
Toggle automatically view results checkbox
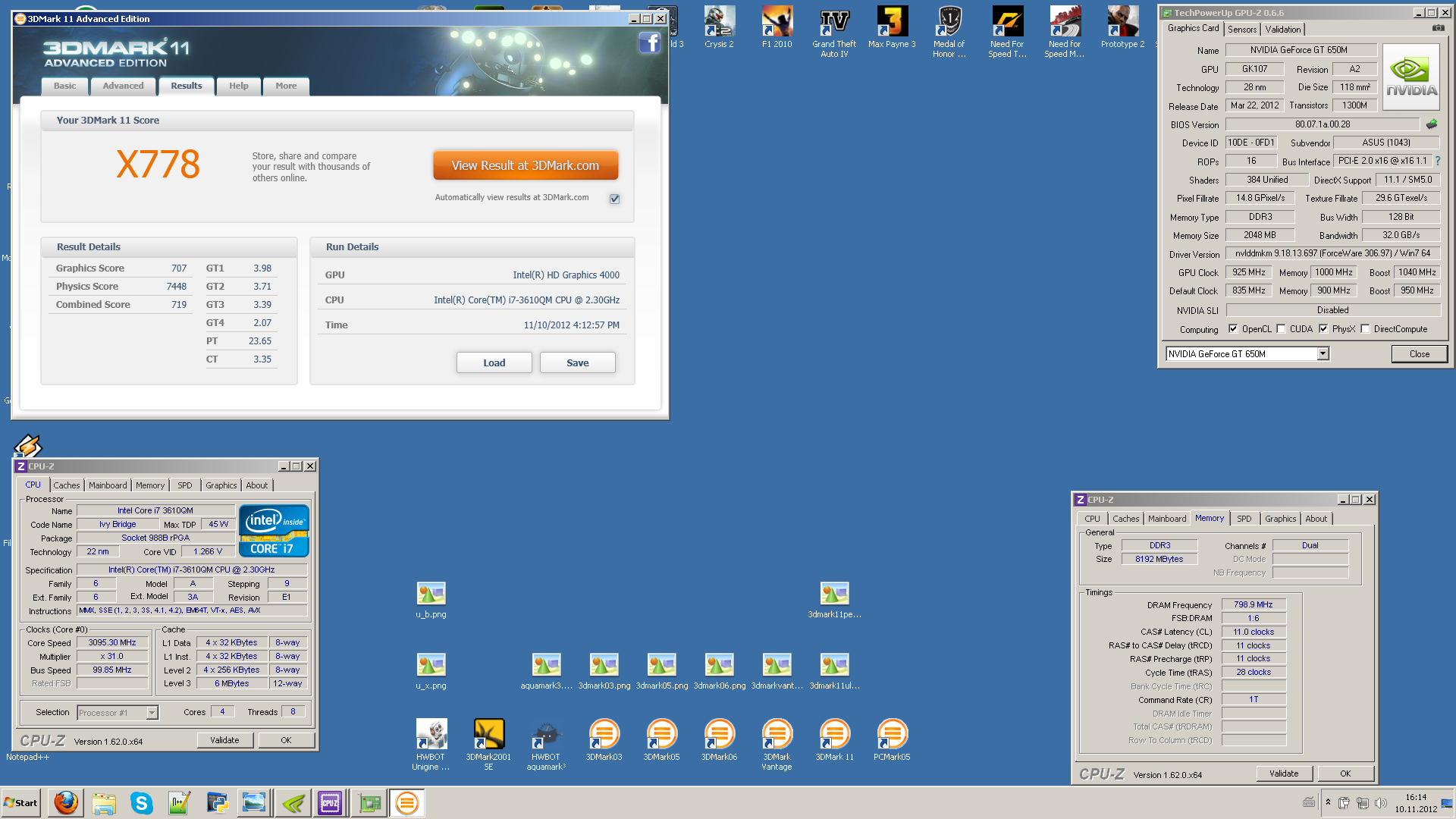click(x=614, y=199)
